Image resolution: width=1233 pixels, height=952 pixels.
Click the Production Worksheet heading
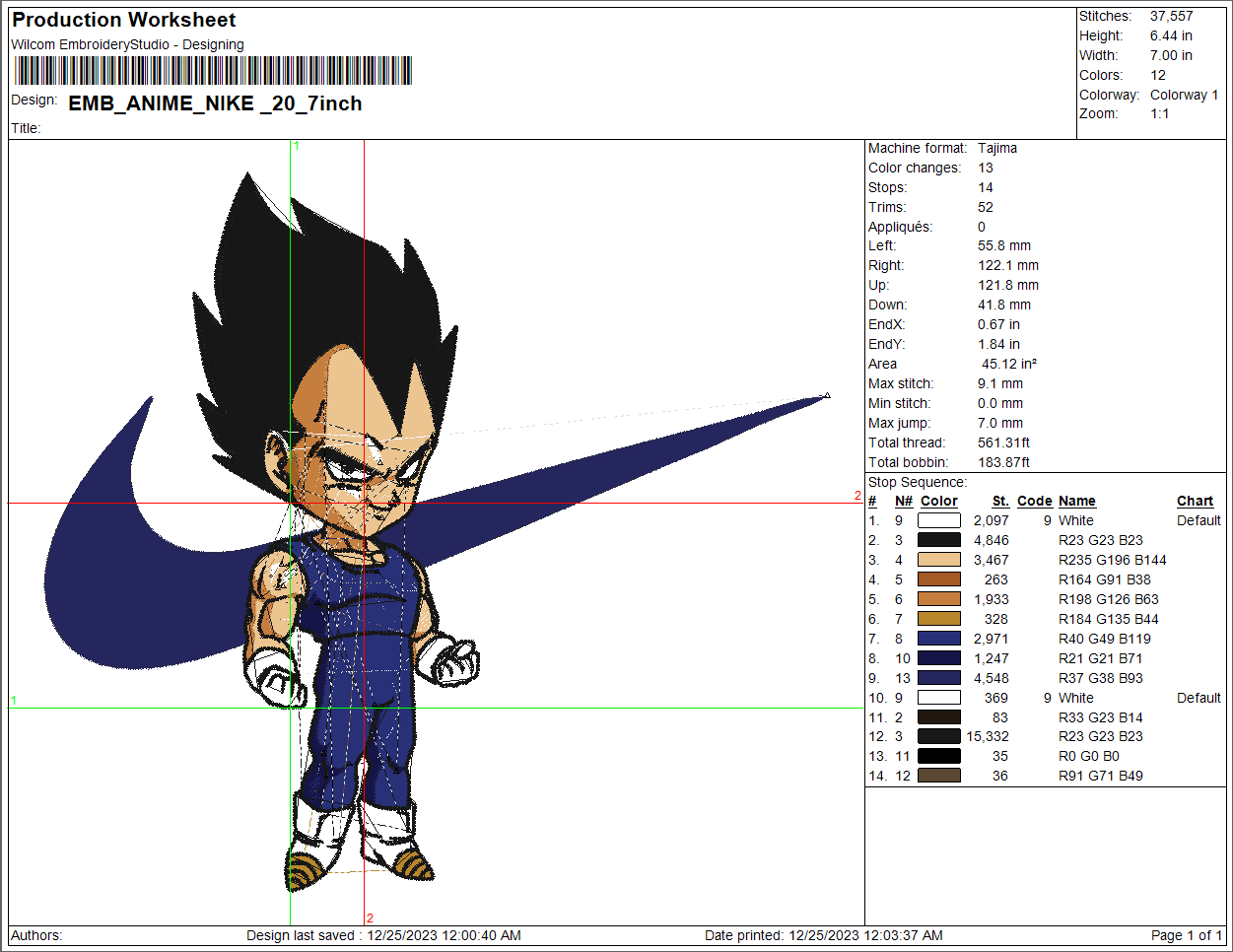coord(124,20)
